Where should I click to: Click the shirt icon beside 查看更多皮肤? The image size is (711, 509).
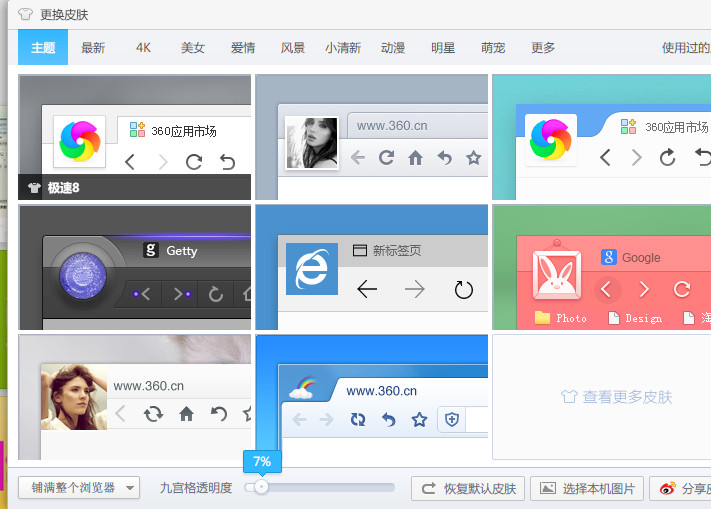(569, 397)
